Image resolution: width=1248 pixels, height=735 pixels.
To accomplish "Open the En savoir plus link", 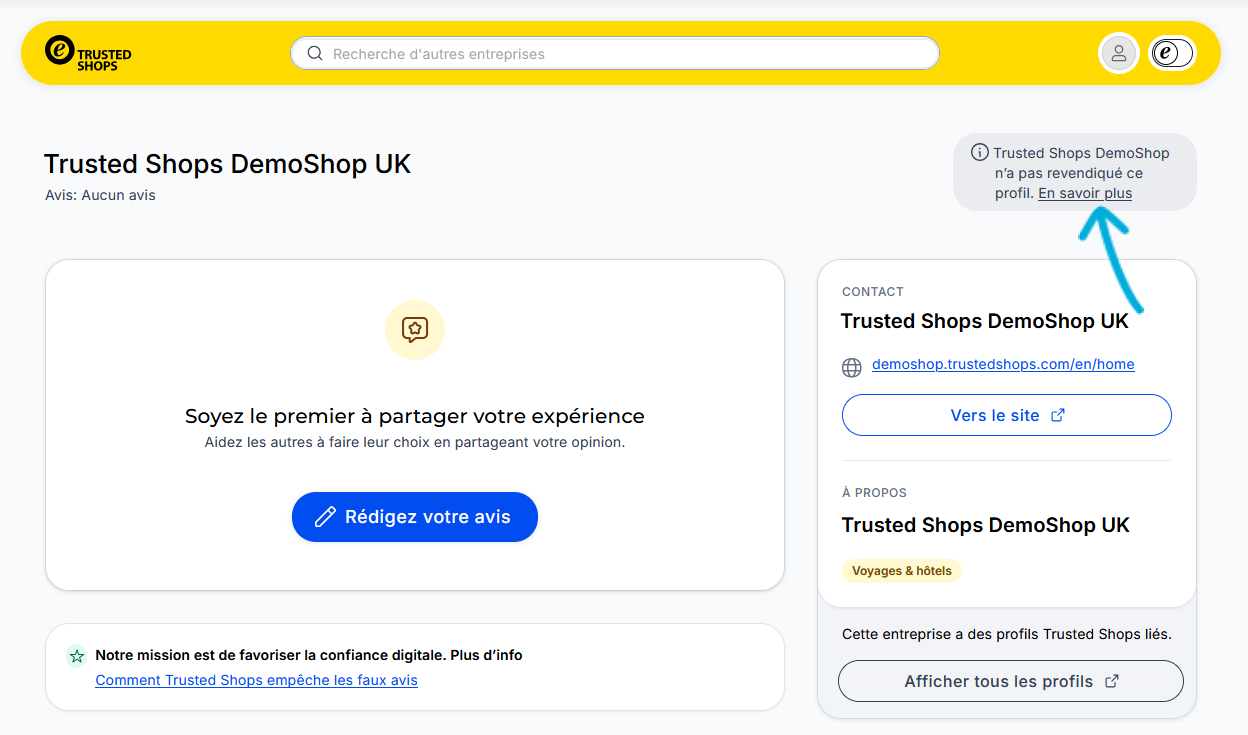I will [1085, 193].
